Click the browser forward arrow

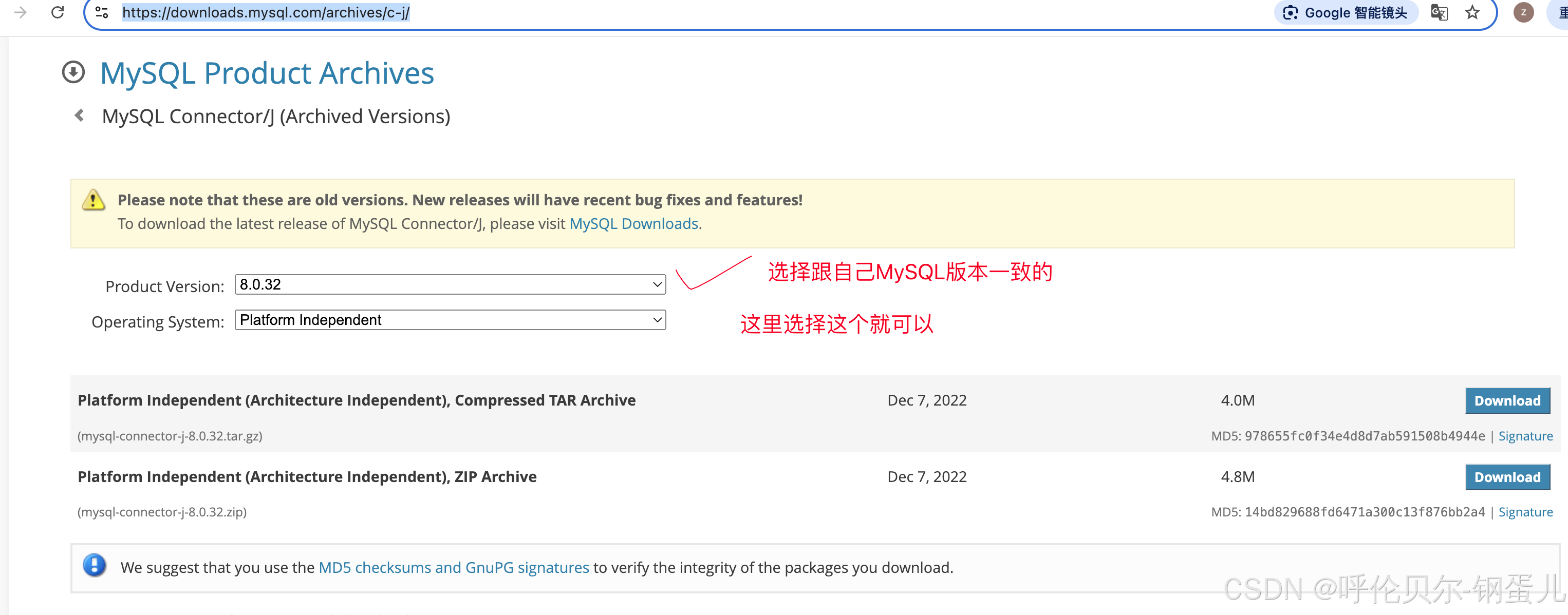tap(20, 12)
